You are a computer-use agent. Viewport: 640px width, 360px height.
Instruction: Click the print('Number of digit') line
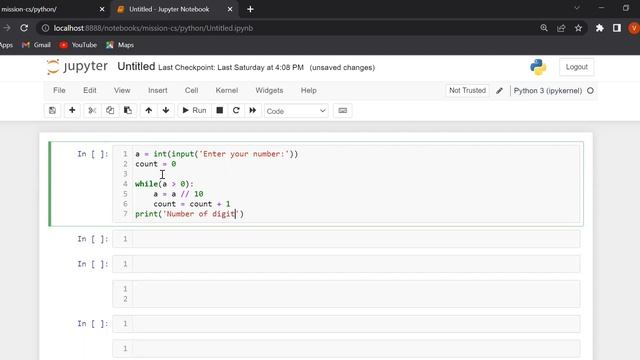point(189,213)
